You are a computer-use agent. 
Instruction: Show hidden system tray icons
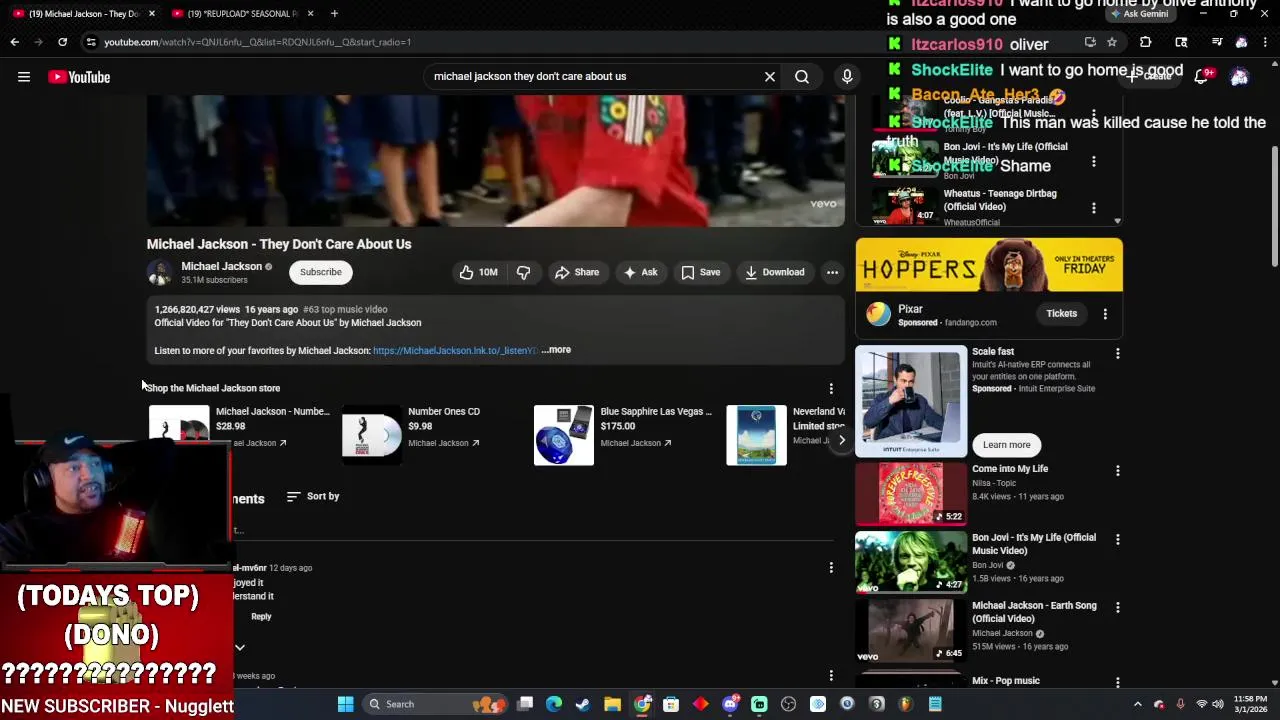[1137, 704]
